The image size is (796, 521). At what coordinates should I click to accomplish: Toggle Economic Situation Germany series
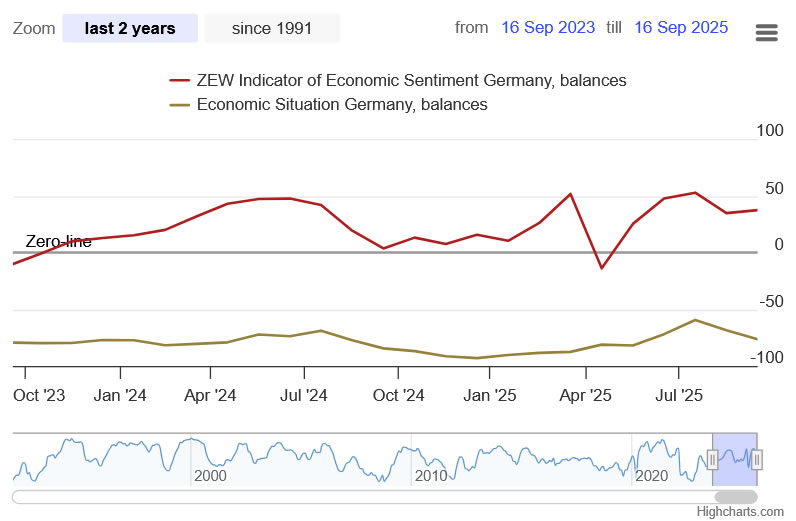(x=342, y=104)
